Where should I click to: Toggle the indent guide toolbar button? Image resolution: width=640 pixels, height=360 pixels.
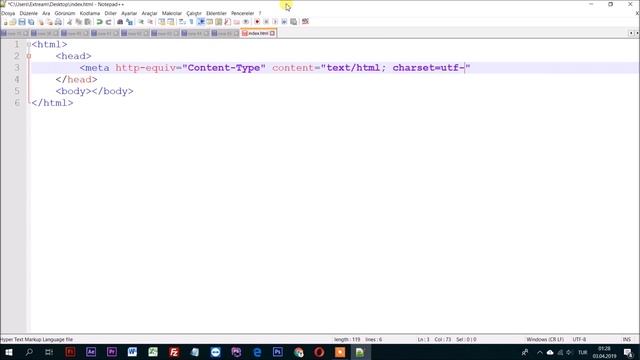(200, 22)
